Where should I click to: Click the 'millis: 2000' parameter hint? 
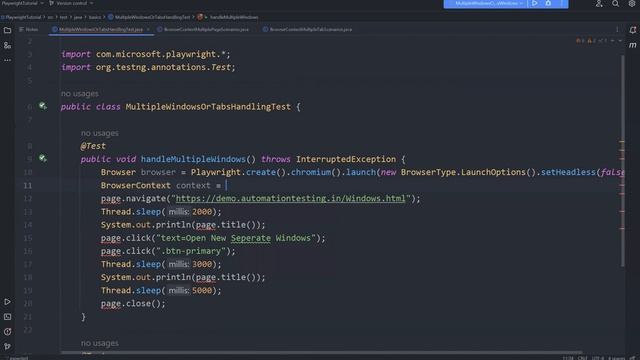[190, 211]
